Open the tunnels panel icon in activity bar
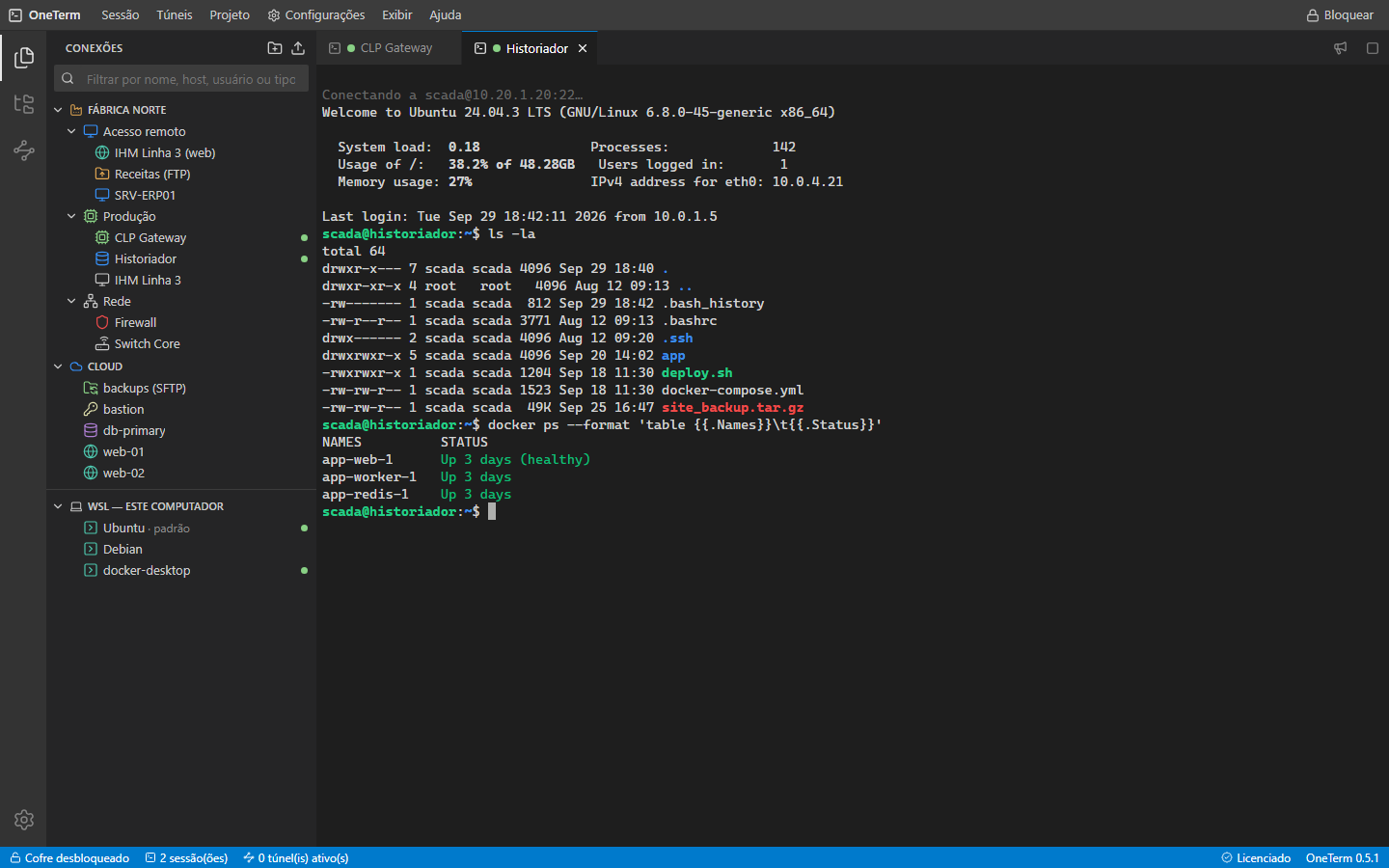 (x=24, y=150)
